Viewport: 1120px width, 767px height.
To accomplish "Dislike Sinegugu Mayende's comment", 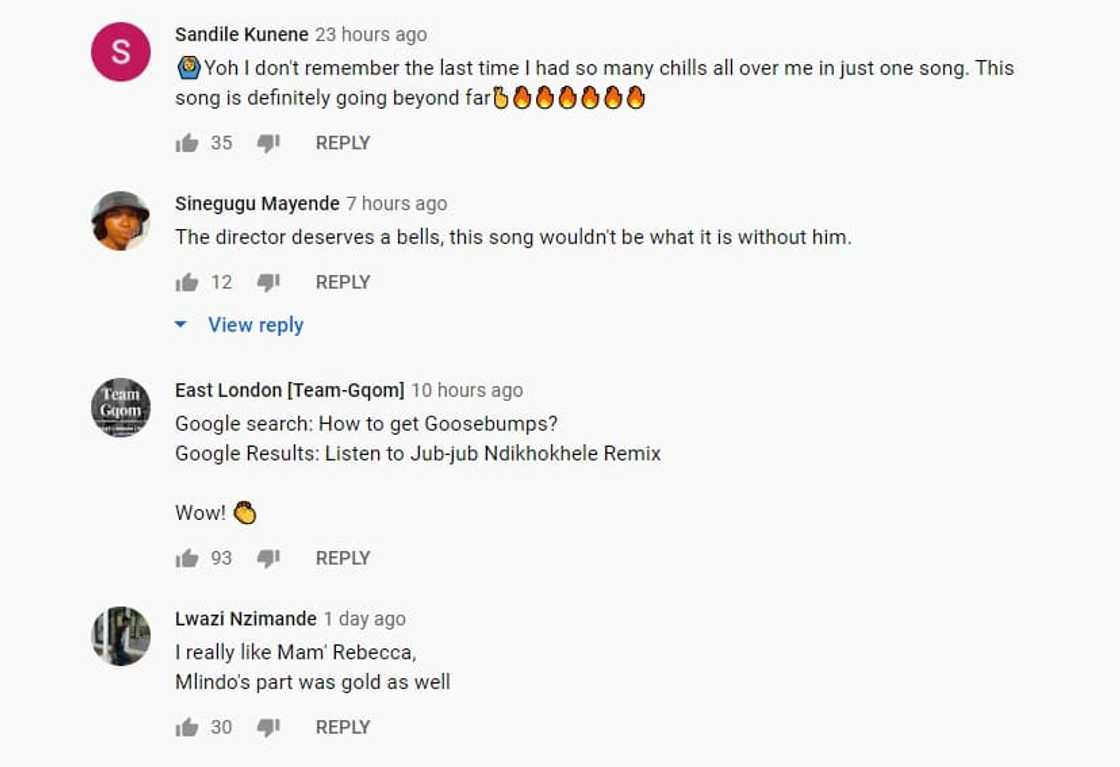I will [268, 283].
